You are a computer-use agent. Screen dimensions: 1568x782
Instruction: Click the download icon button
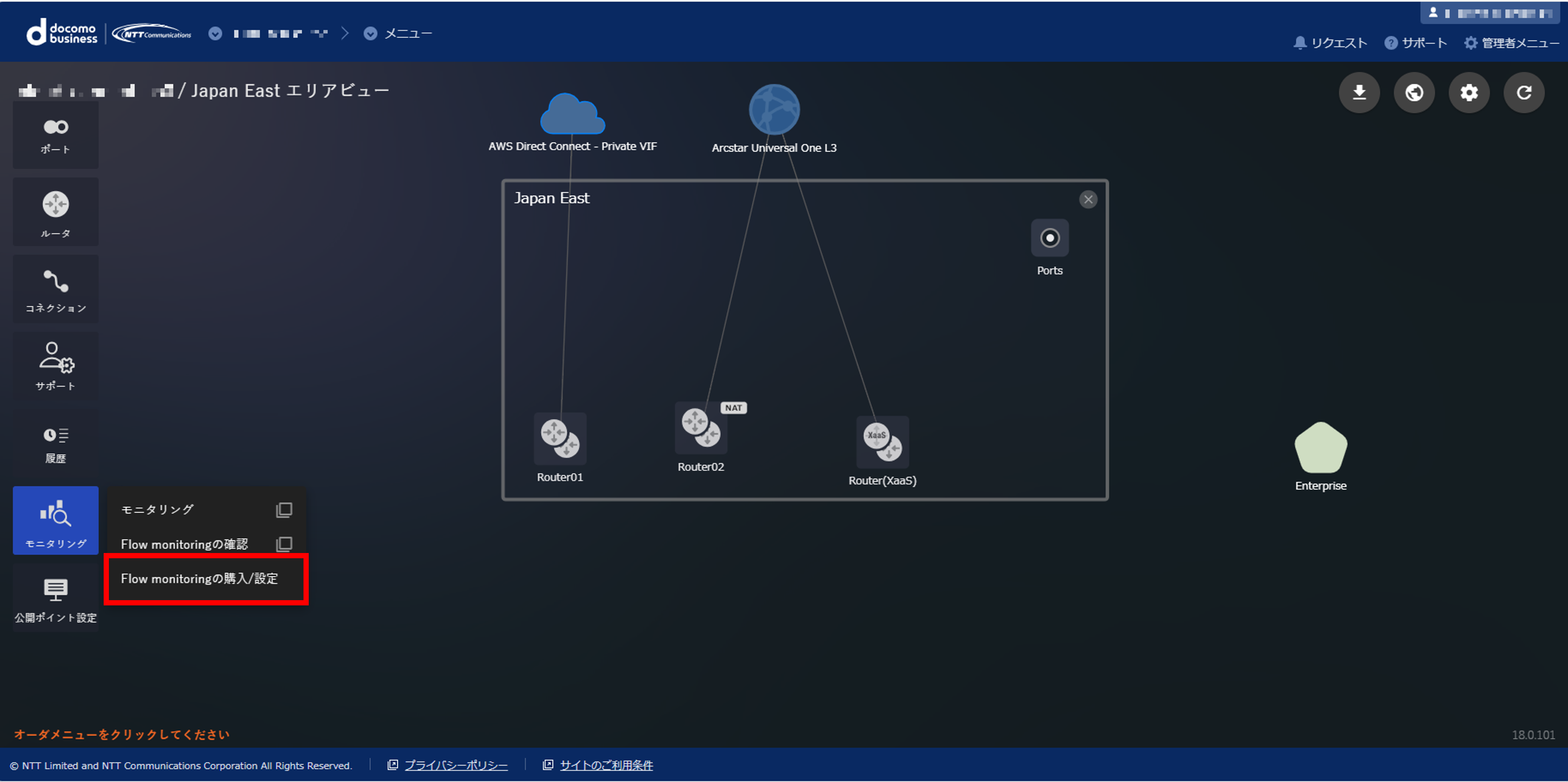tap(1359, 92)
